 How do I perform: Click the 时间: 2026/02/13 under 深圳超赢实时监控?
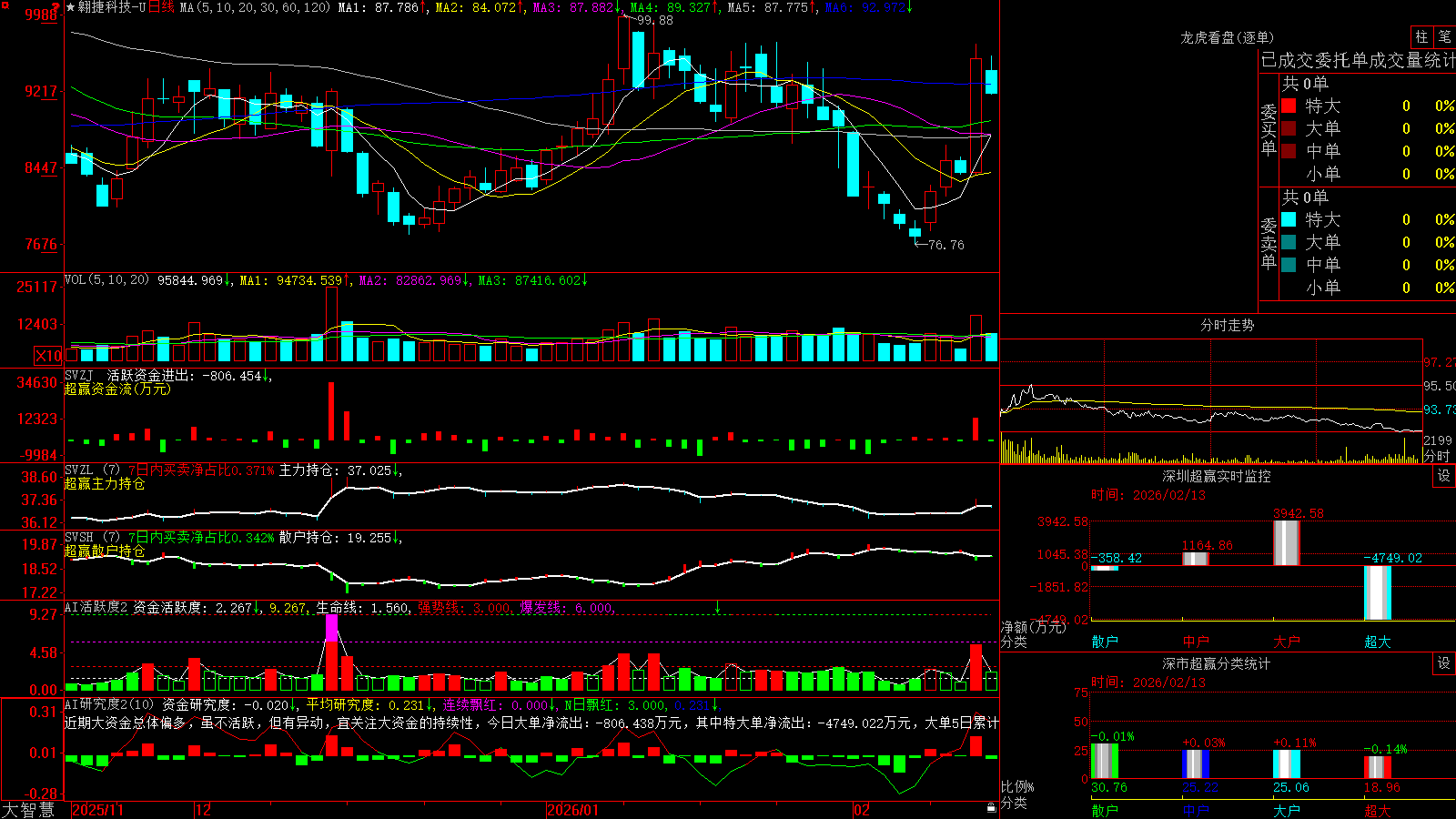pyautogui.click(x=1148, y=495)
